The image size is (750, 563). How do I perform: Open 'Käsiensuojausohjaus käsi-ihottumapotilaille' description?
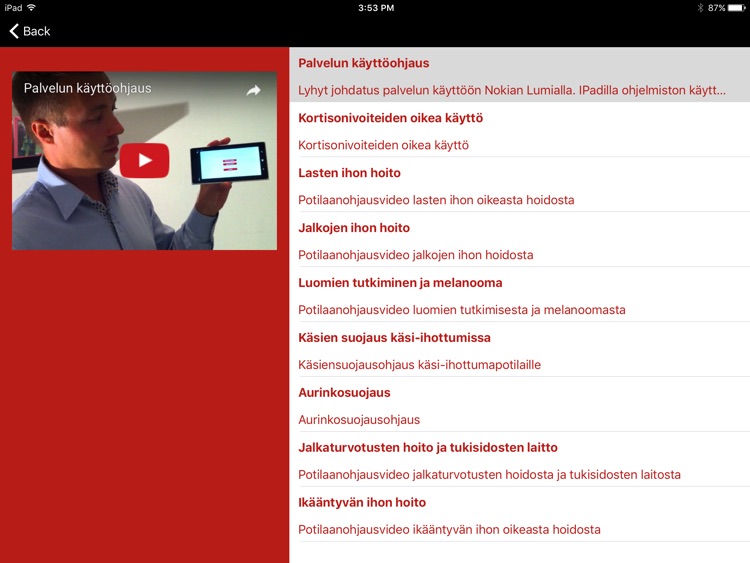[x=419, y=365]
